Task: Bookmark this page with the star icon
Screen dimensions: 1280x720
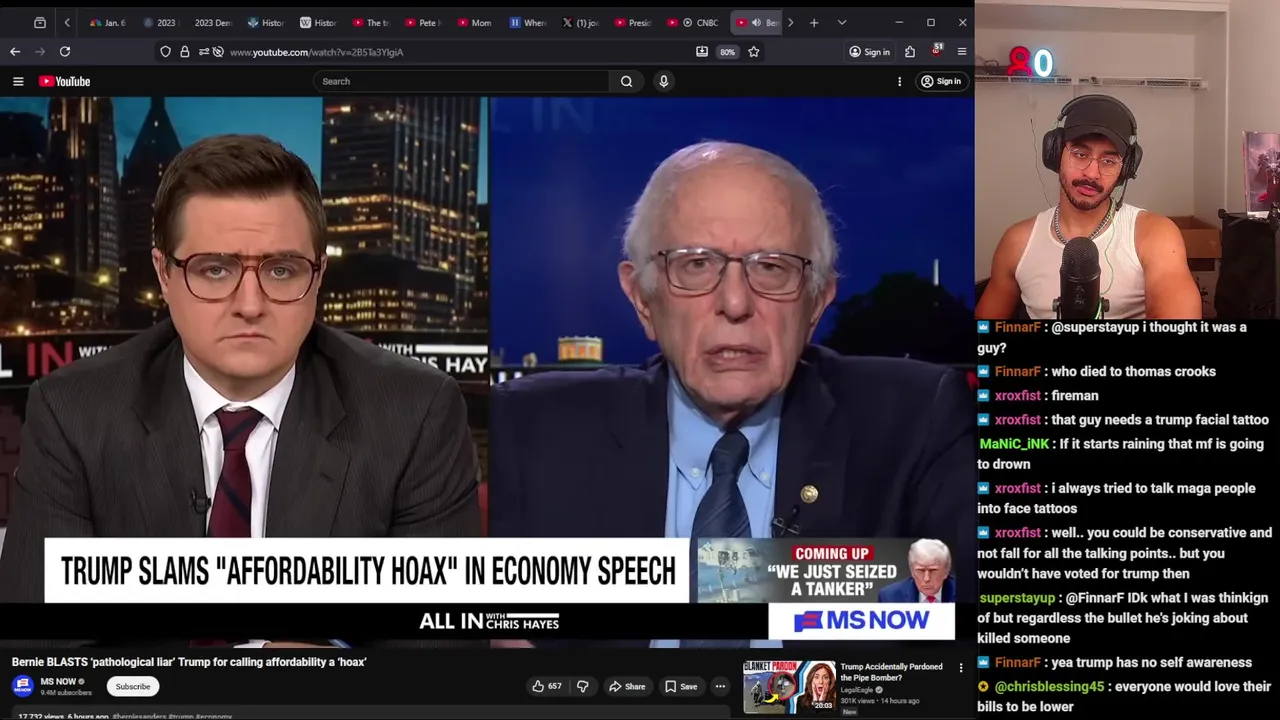Action: point(754,52)
